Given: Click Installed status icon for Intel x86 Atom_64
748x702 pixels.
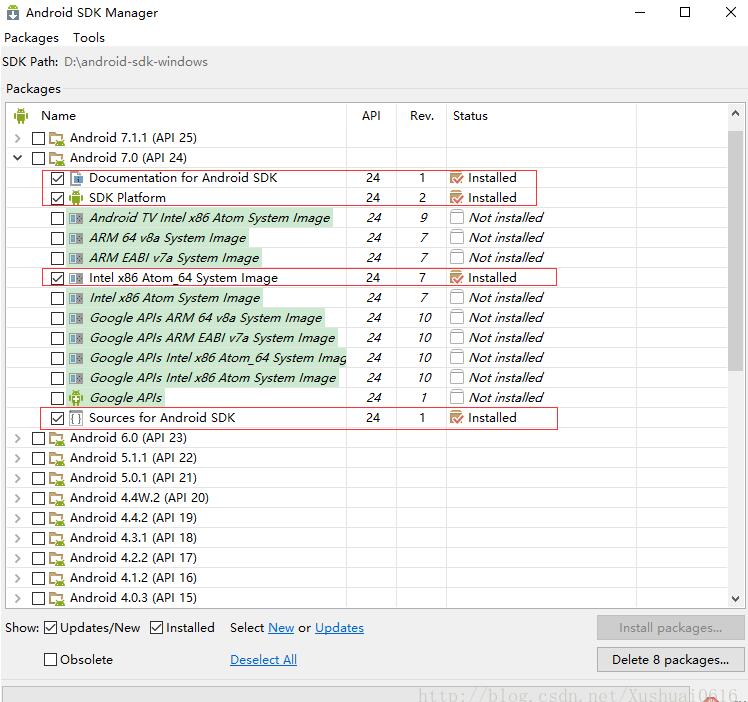Looking at the screenshot, I should point(457,278).
